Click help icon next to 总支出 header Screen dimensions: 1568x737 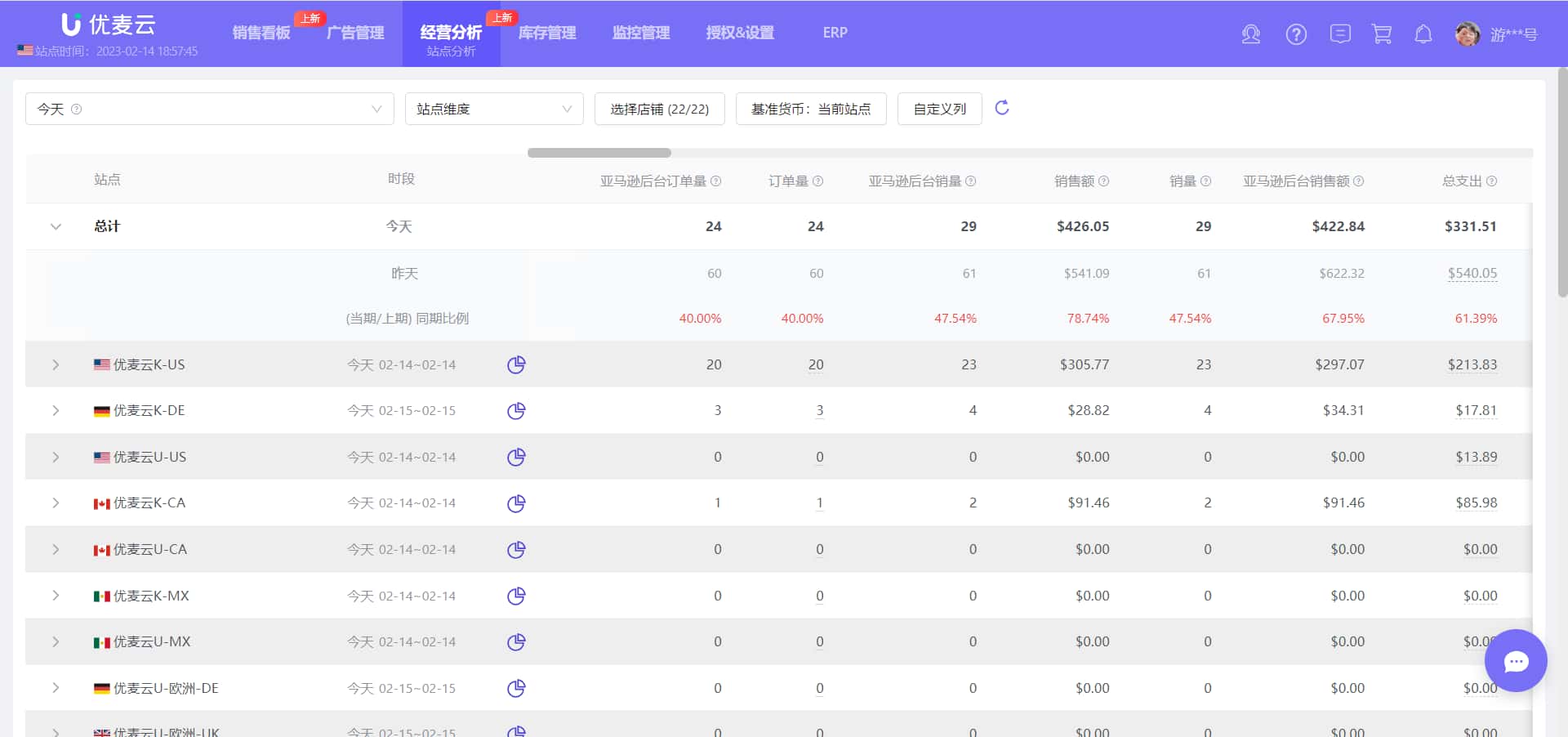1491,181
